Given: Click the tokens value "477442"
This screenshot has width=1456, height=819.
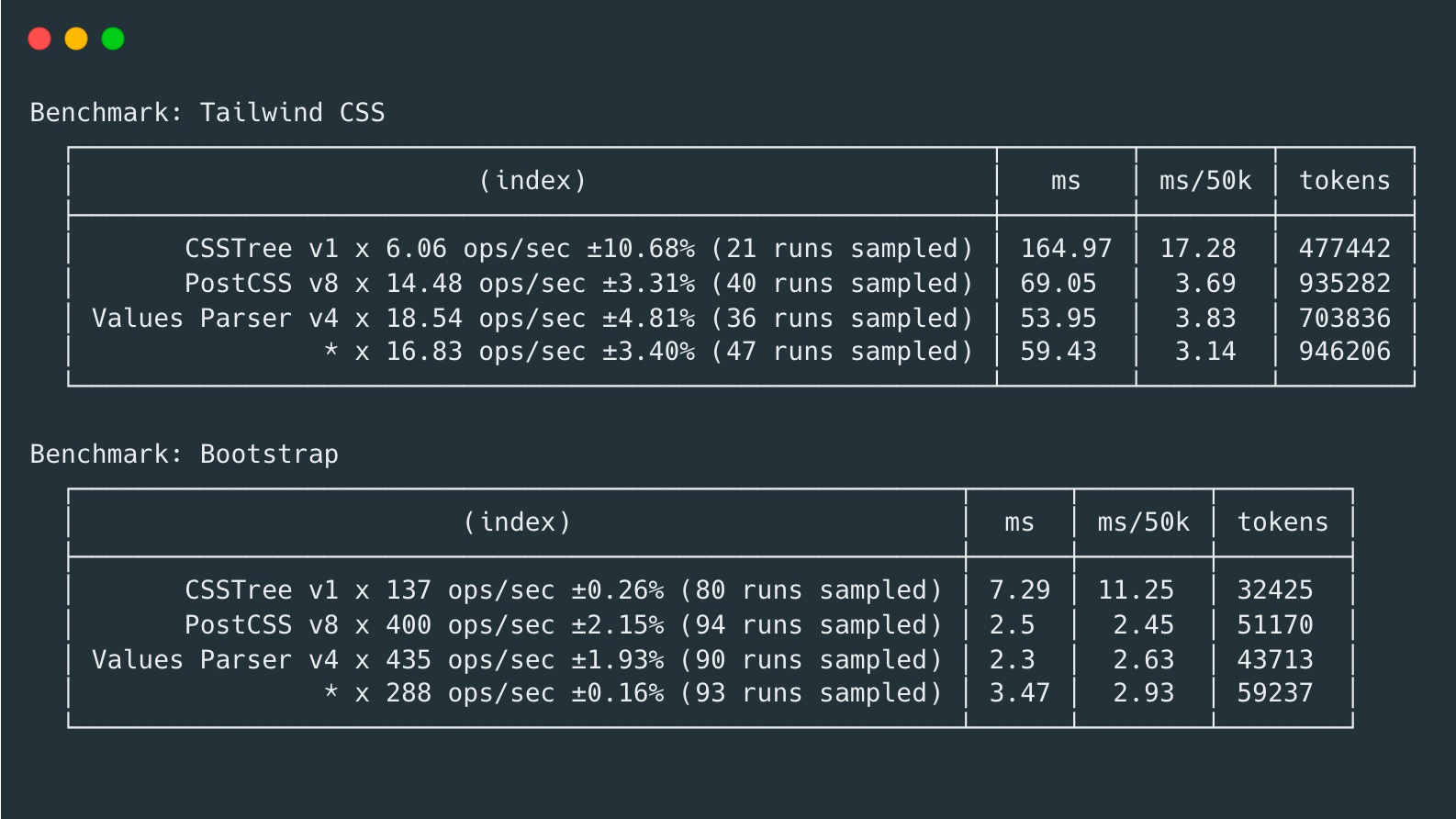Looking at the screenshot, I should 1345,249.
